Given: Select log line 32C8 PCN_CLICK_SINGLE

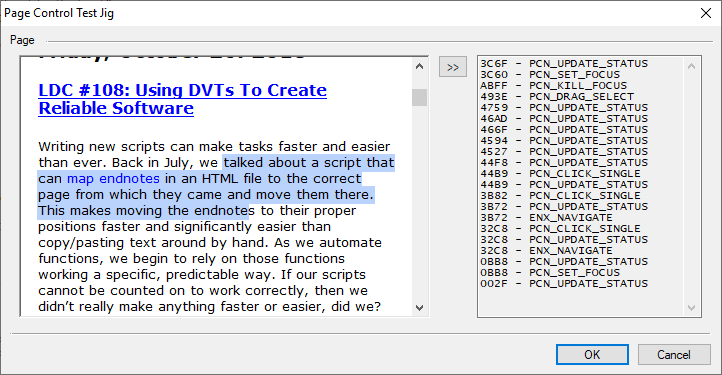Looking at the screenshot, I should point(560,229).
